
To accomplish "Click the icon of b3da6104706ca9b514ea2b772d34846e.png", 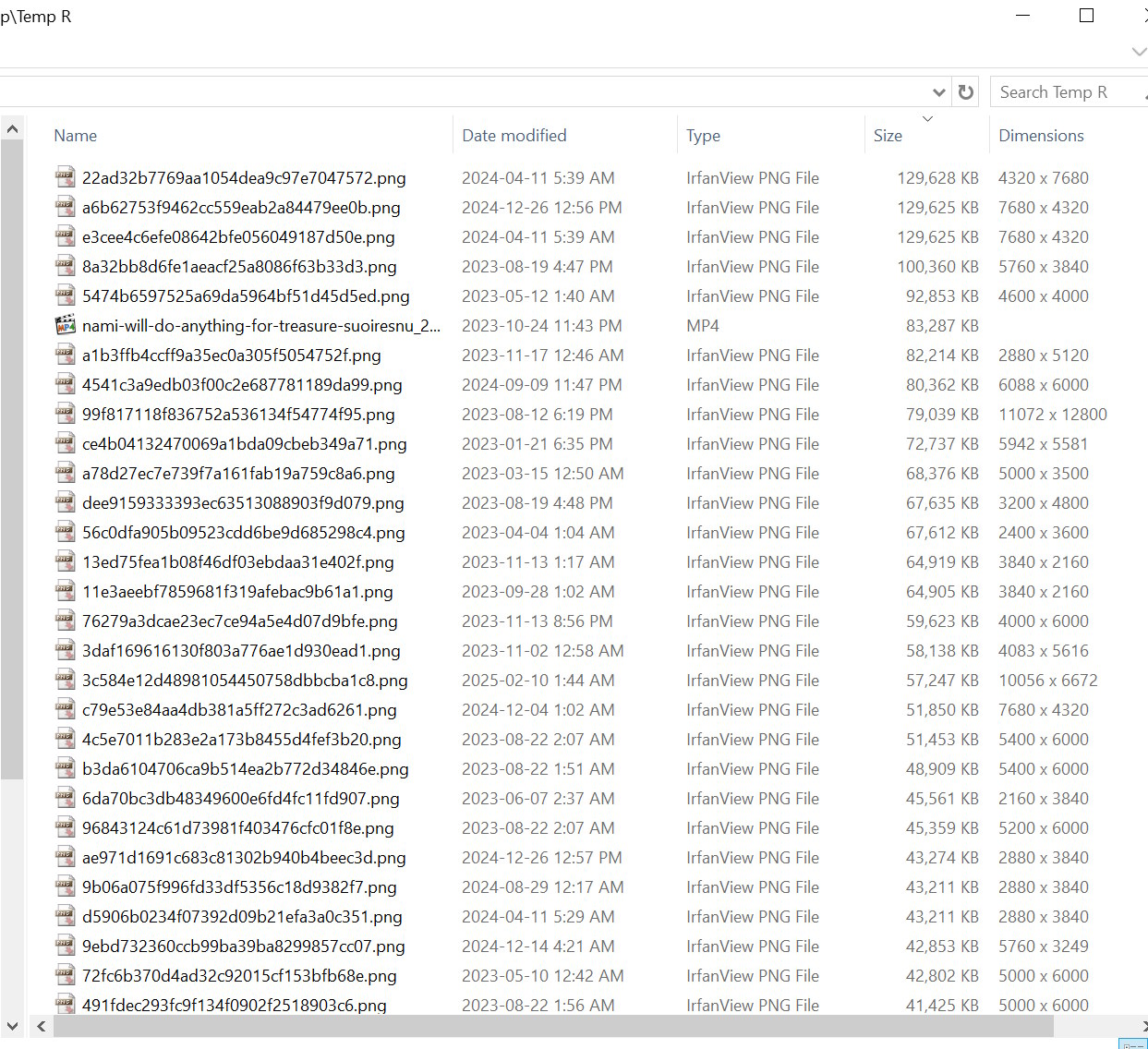I will pos(65,767).
